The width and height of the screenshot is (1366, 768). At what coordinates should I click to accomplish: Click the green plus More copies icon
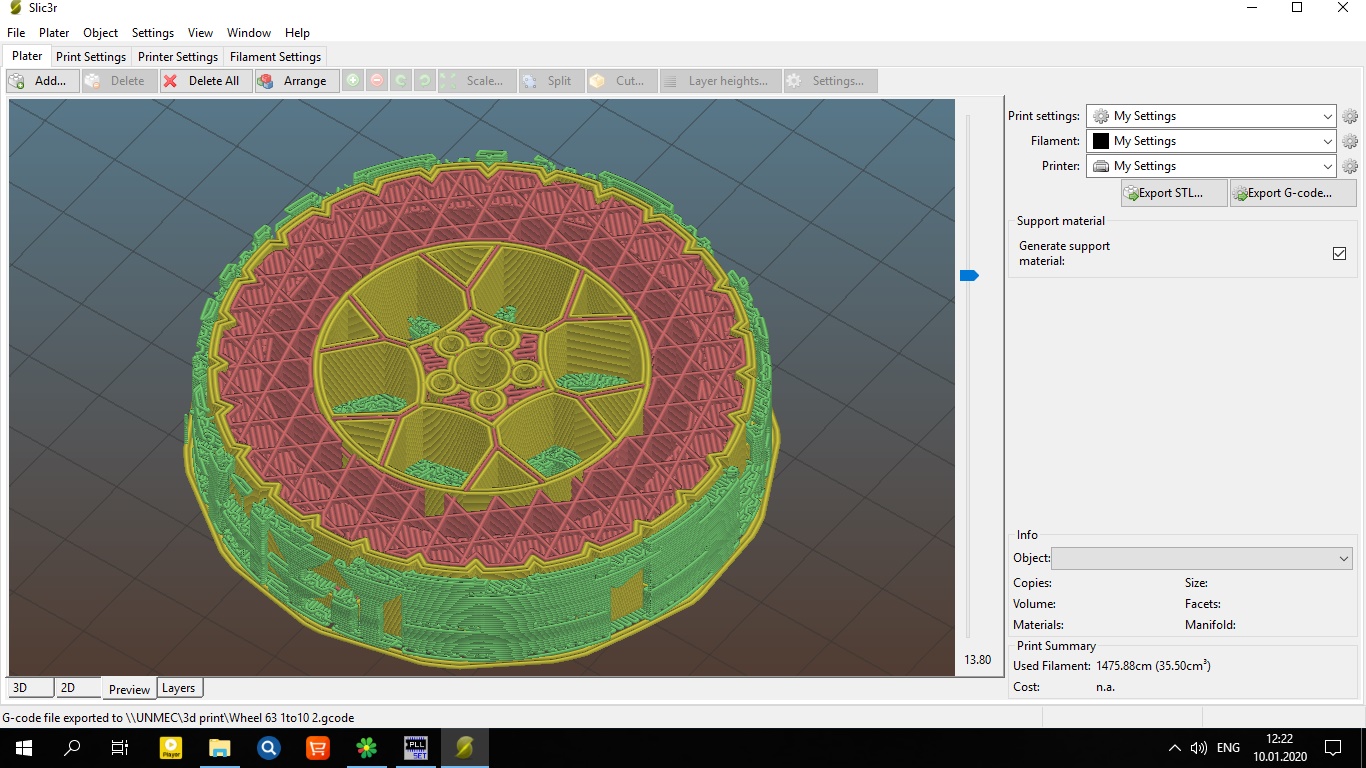click(x=353, y=81)
